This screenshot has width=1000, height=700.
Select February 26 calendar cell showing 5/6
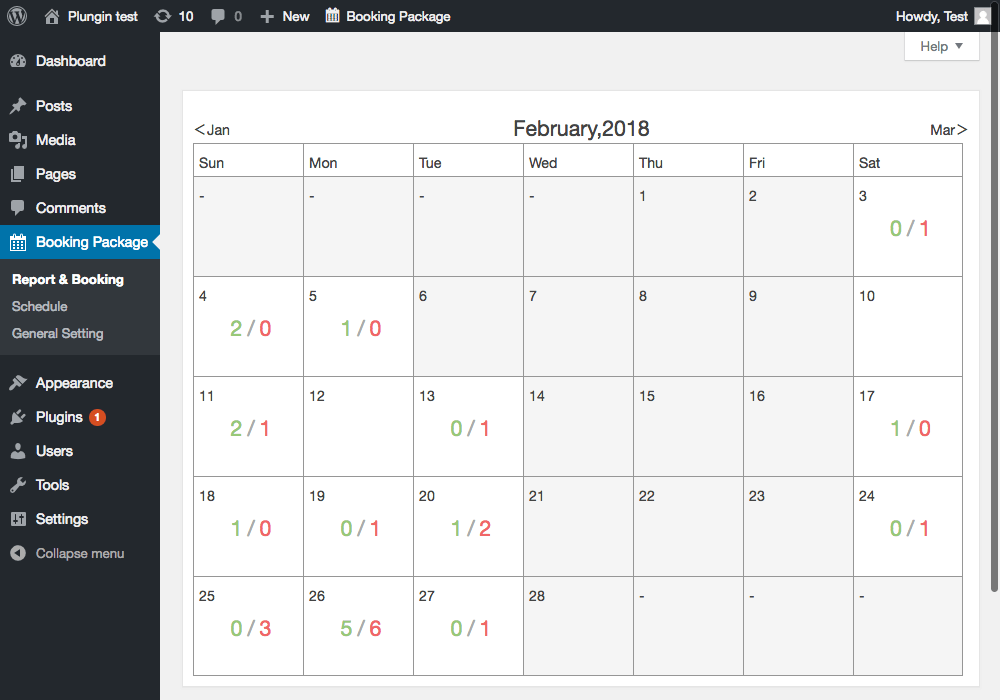tap(358, 625)
